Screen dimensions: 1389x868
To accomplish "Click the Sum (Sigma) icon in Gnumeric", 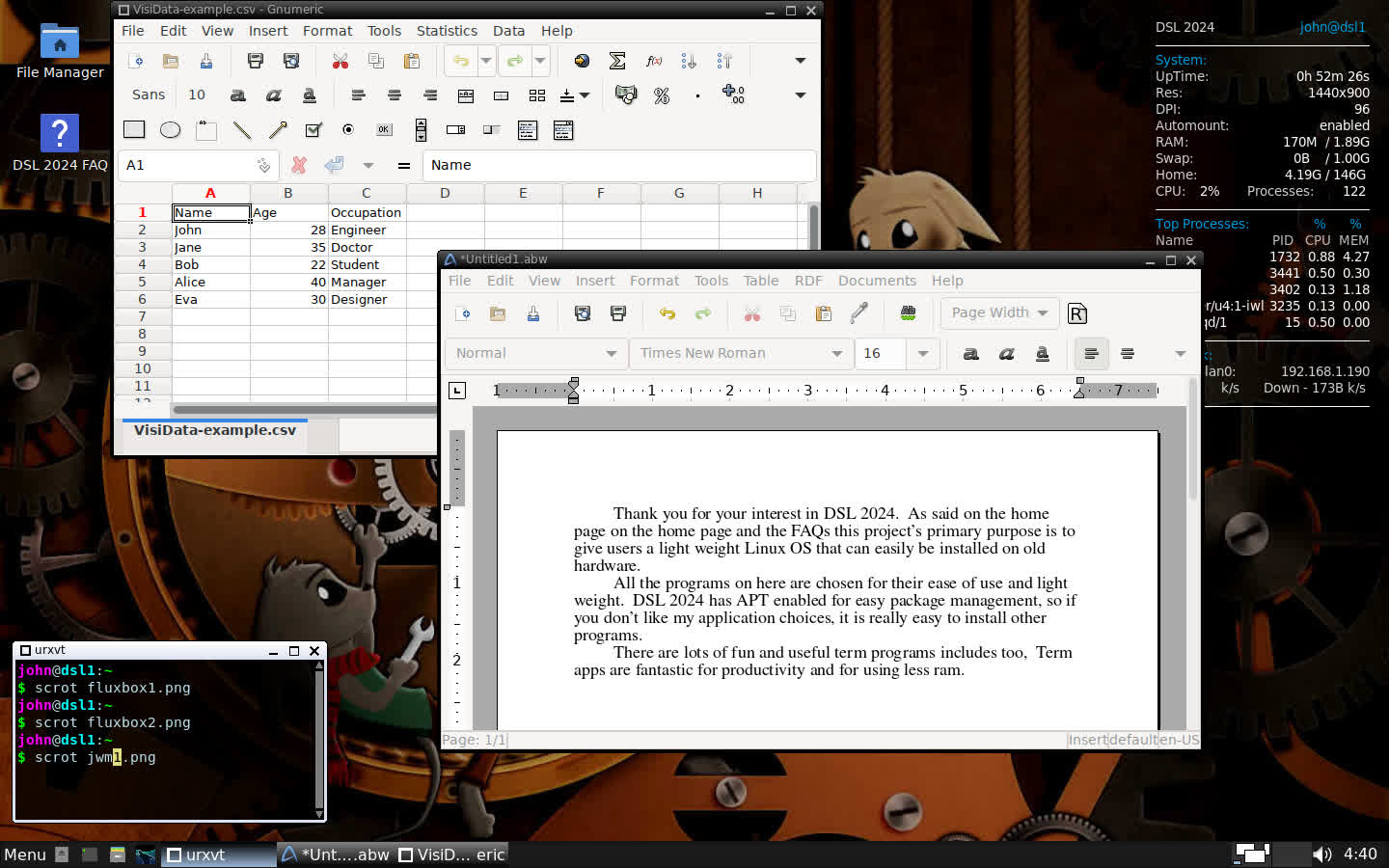I will pos(617,61).
